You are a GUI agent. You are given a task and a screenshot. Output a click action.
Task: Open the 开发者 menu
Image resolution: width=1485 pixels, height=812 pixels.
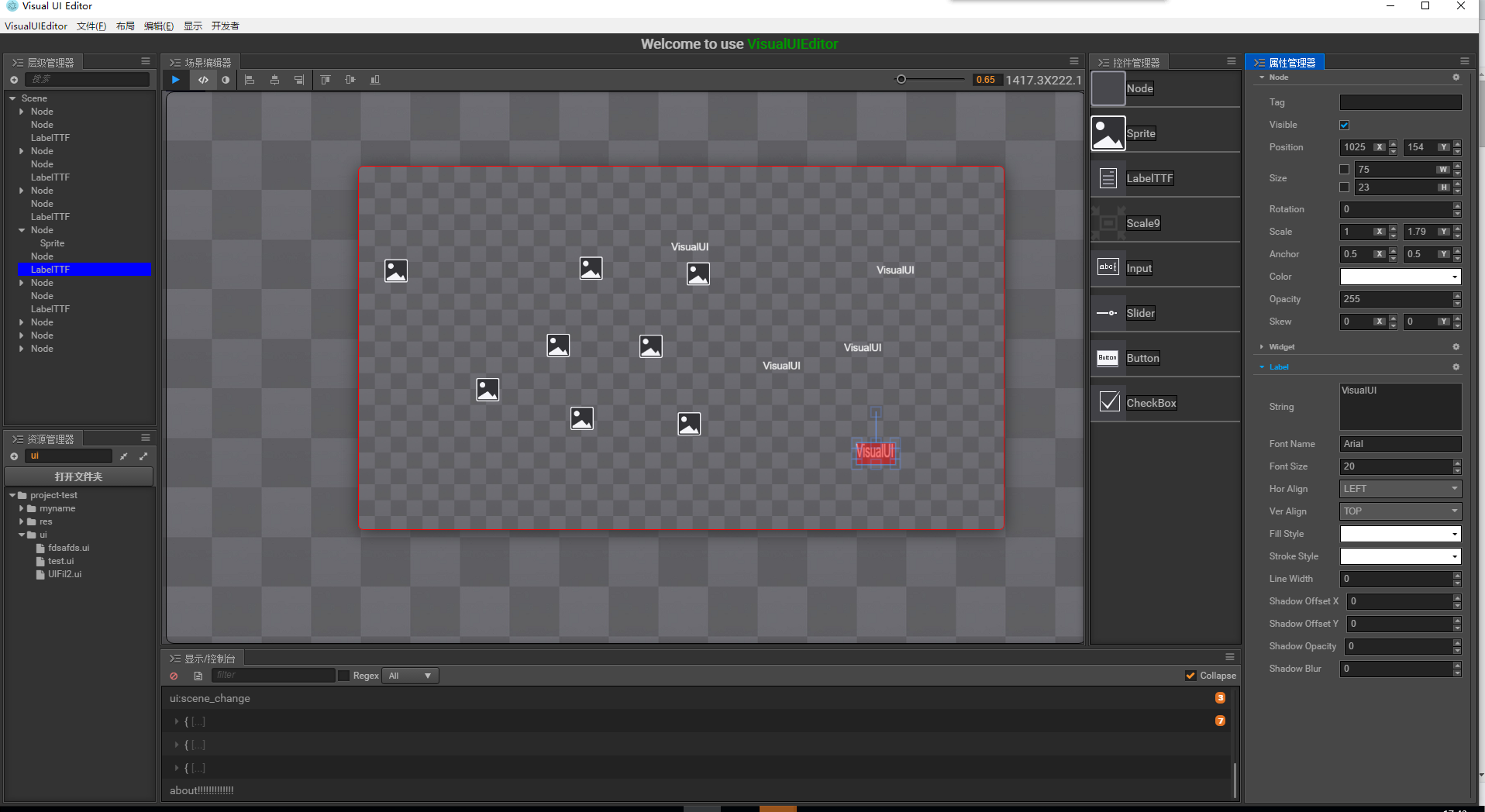(226, 26)
